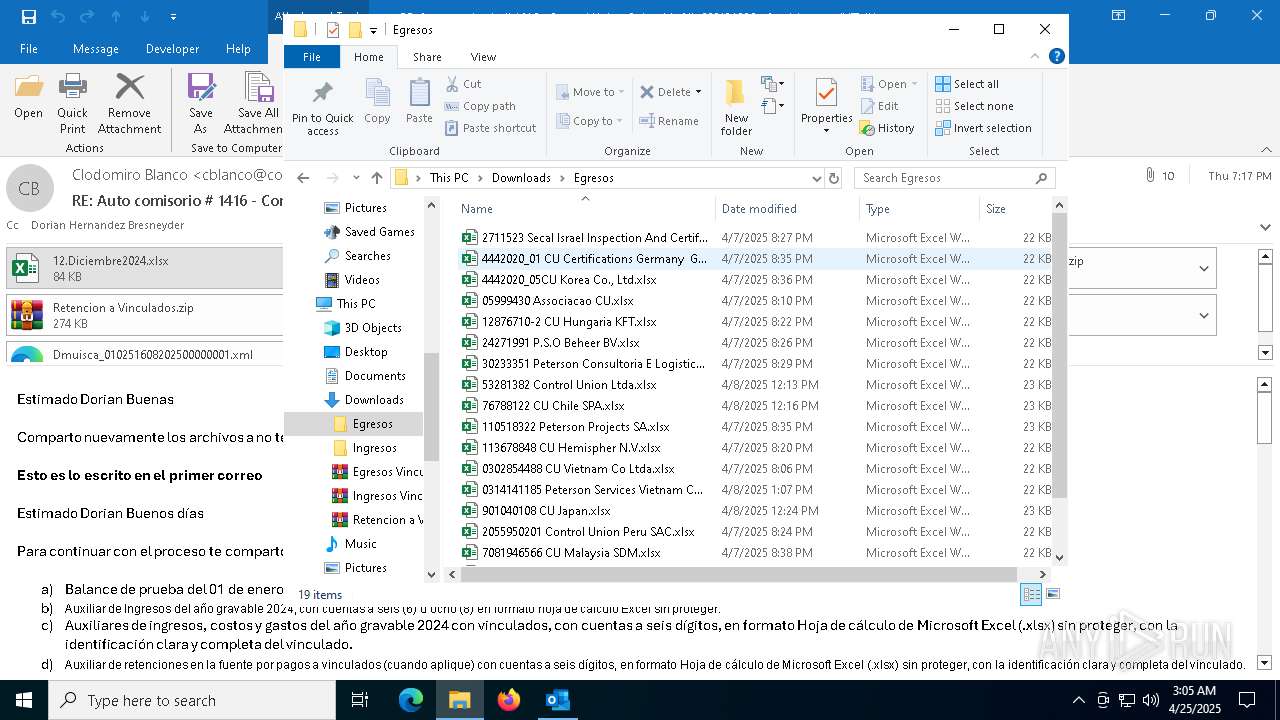The width and height of the screenshot is (1280, 720).
Task: Create a New folder
Action: pos(736,108)
